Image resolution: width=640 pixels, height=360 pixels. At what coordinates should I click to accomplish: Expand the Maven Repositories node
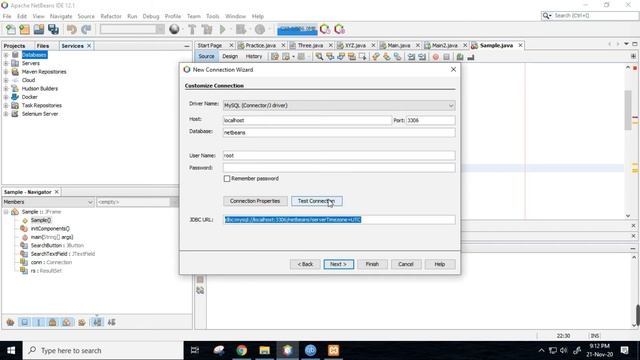[6, 72]
